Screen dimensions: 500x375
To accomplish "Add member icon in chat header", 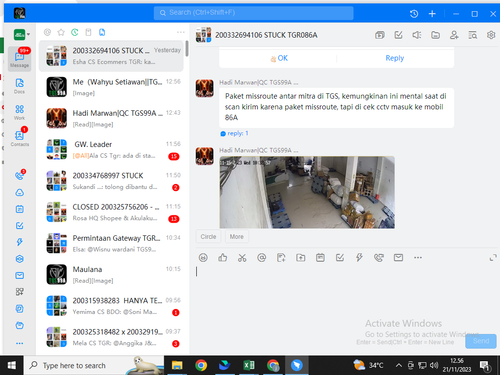I will [454, 35].
